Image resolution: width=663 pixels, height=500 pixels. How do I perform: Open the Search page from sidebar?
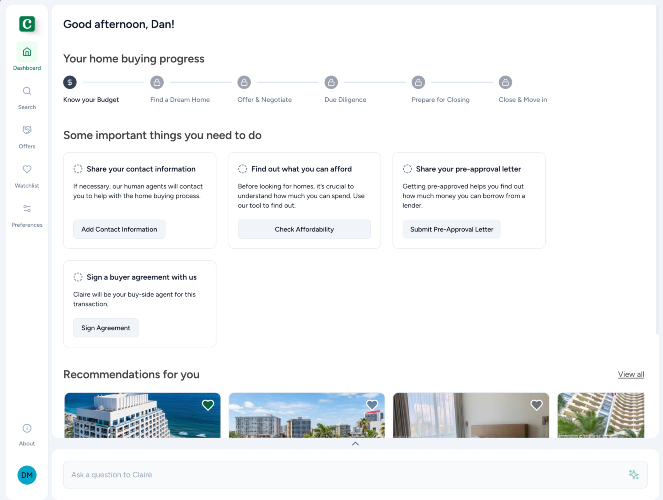click(27, 91)
